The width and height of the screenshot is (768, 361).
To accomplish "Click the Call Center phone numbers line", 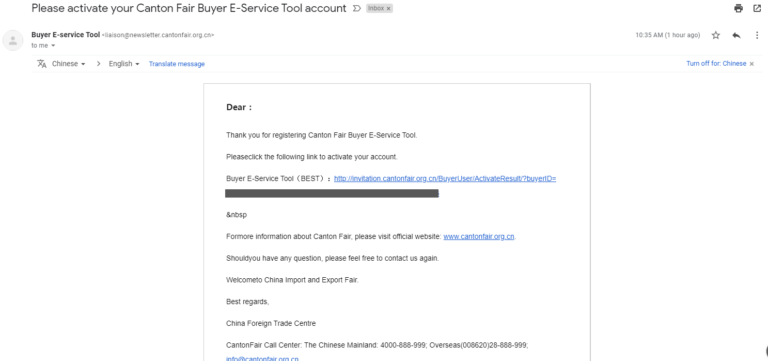I will pyautogui.click(x=377, y=345).
